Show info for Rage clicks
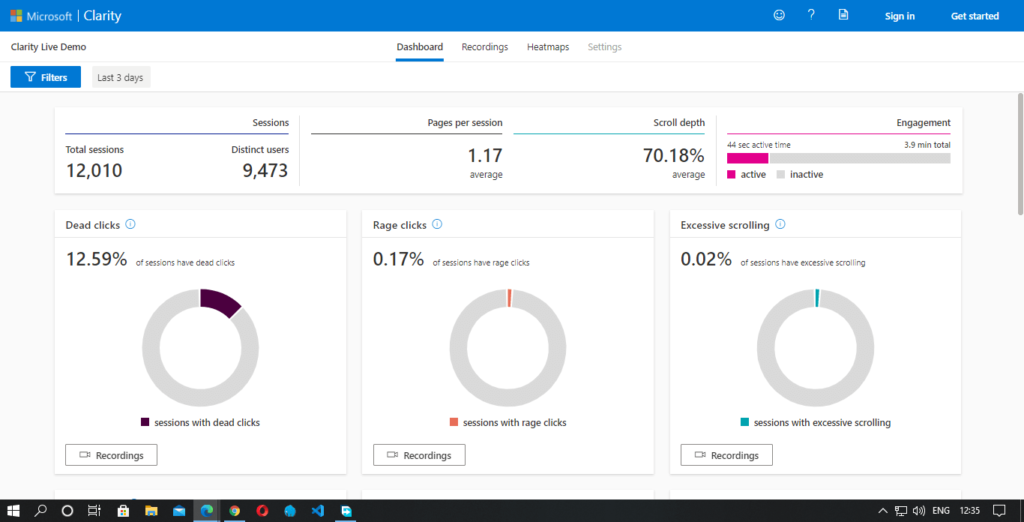Viewport: 1024px width, 522px height. (x=437, y=225)
